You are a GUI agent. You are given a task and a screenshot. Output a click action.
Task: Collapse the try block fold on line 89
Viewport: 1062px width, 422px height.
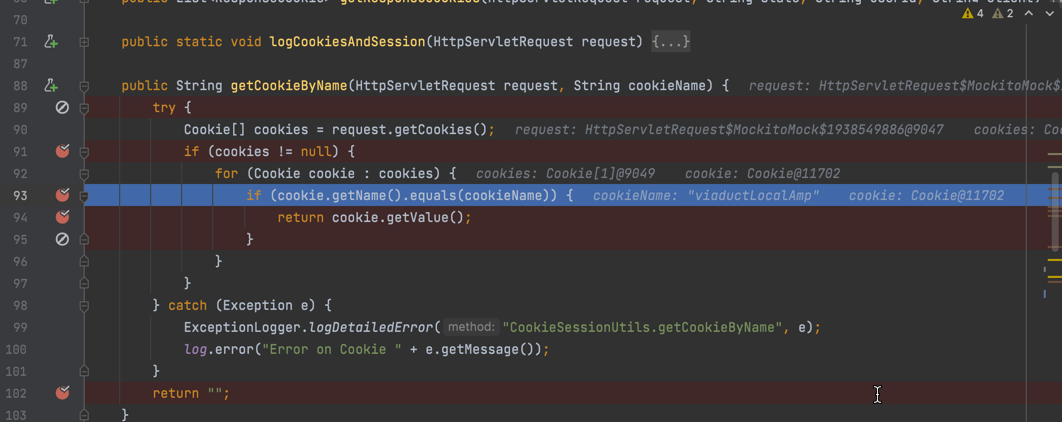[x=84, y=108]
